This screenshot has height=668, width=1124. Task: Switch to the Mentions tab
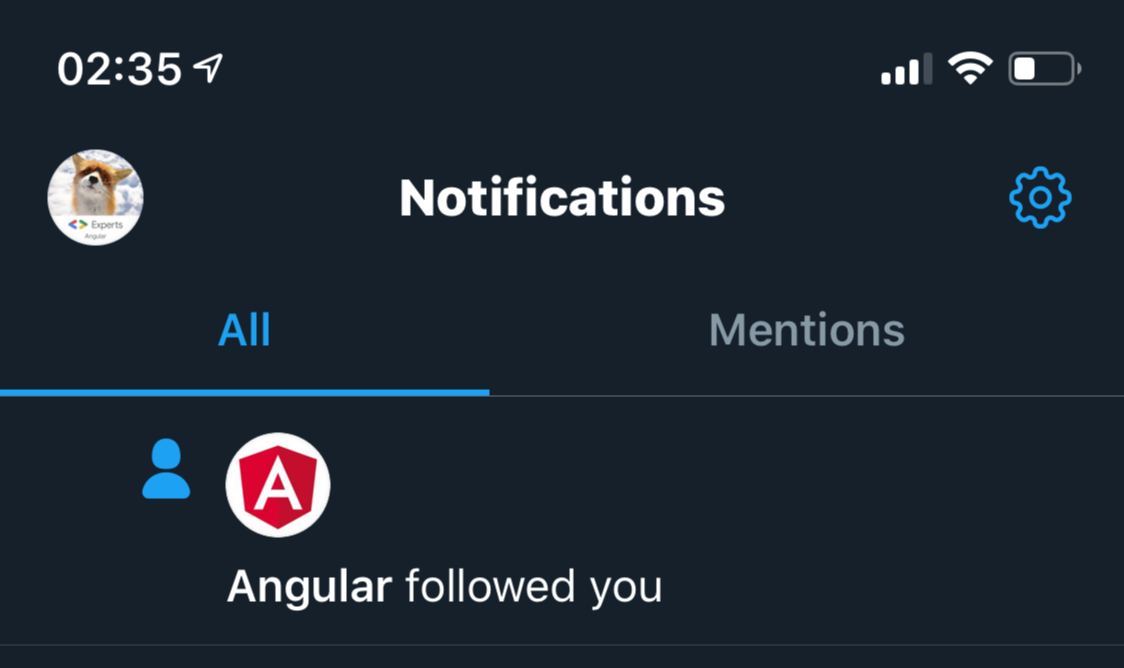[x=806, y=330]
